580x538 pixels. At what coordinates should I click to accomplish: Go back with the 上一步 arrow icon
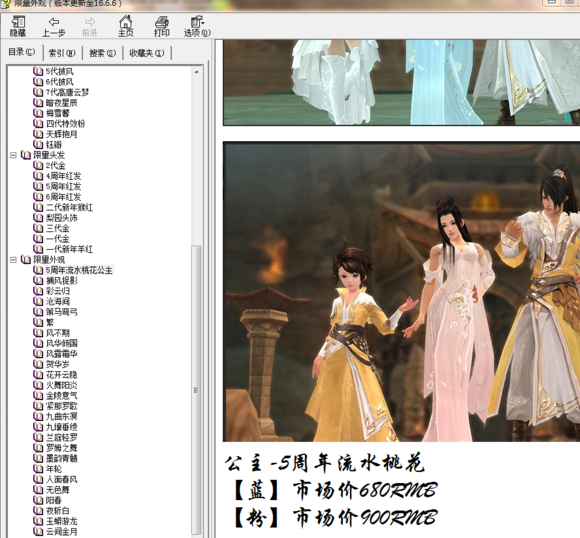pos(54,22)
